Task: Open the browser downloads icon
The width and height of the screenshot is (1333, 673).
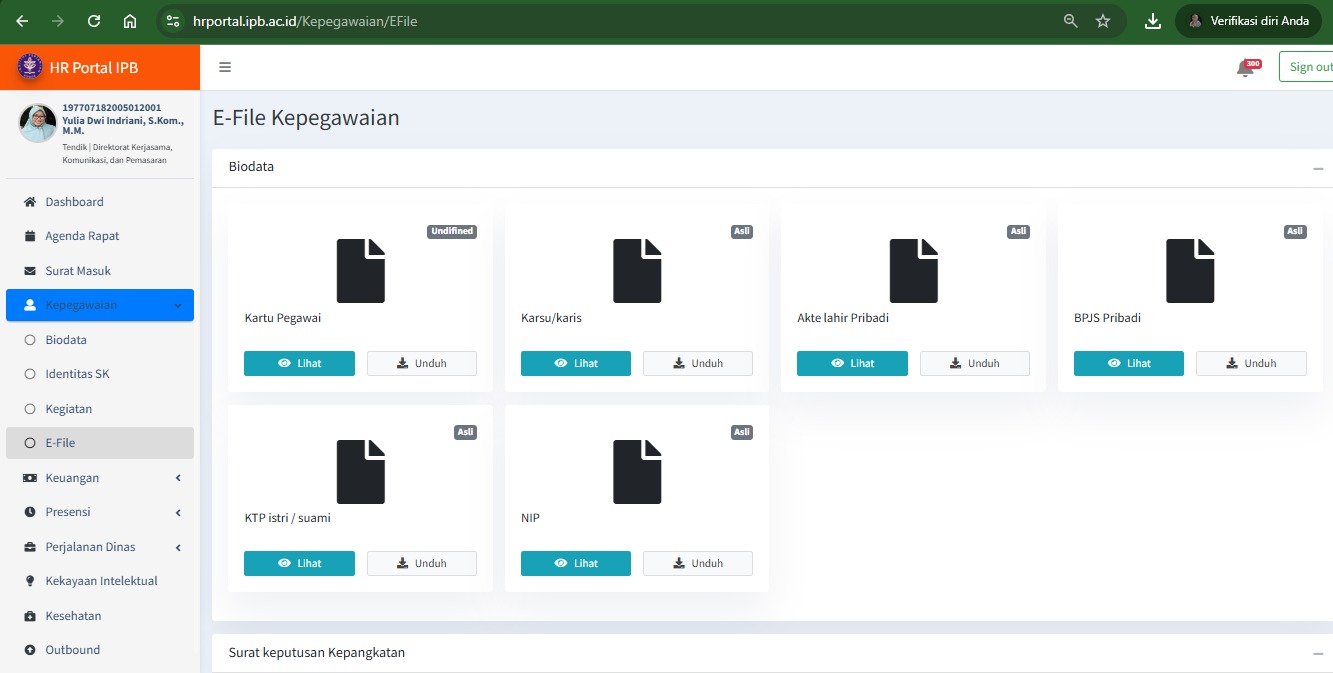Action: (x=1152, y=21)
